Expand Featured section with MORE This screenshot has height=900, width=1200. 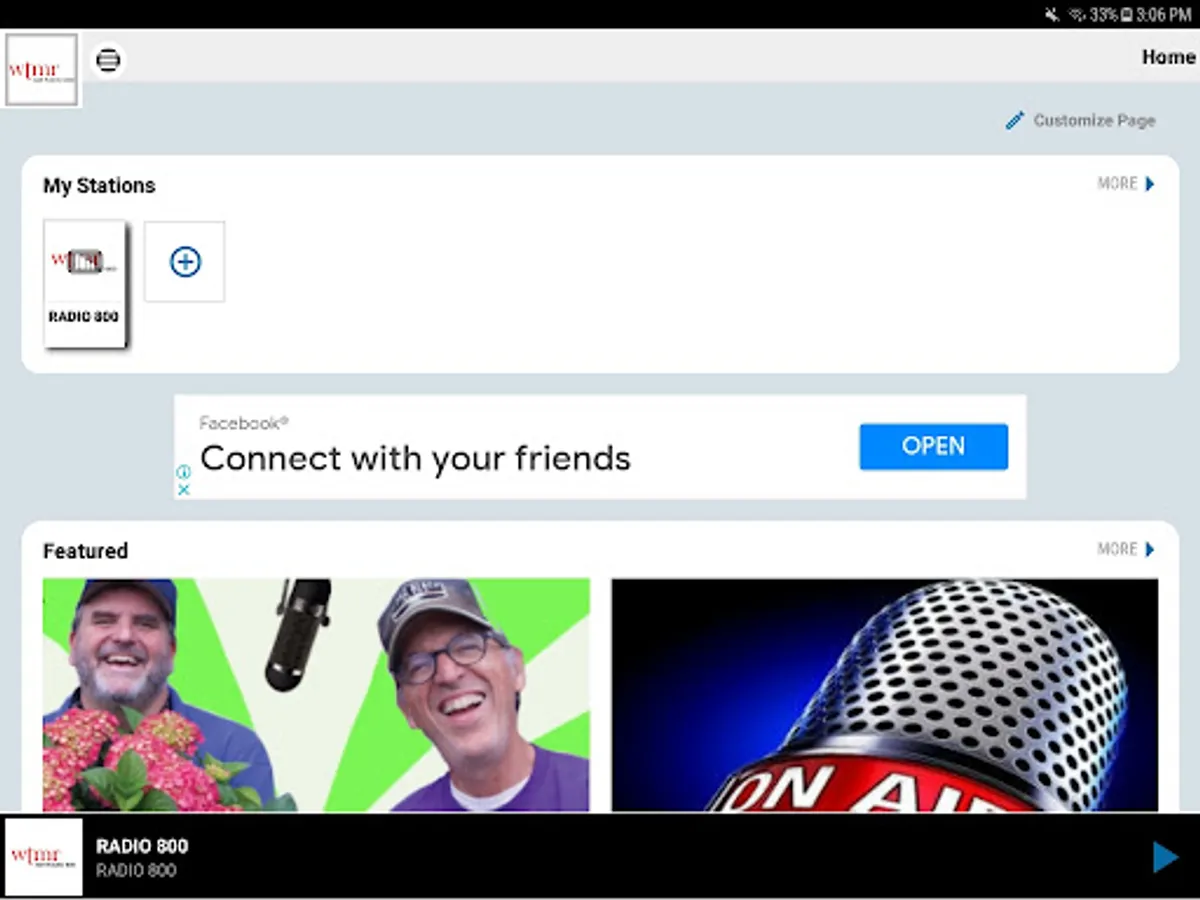pos(1126,550)
